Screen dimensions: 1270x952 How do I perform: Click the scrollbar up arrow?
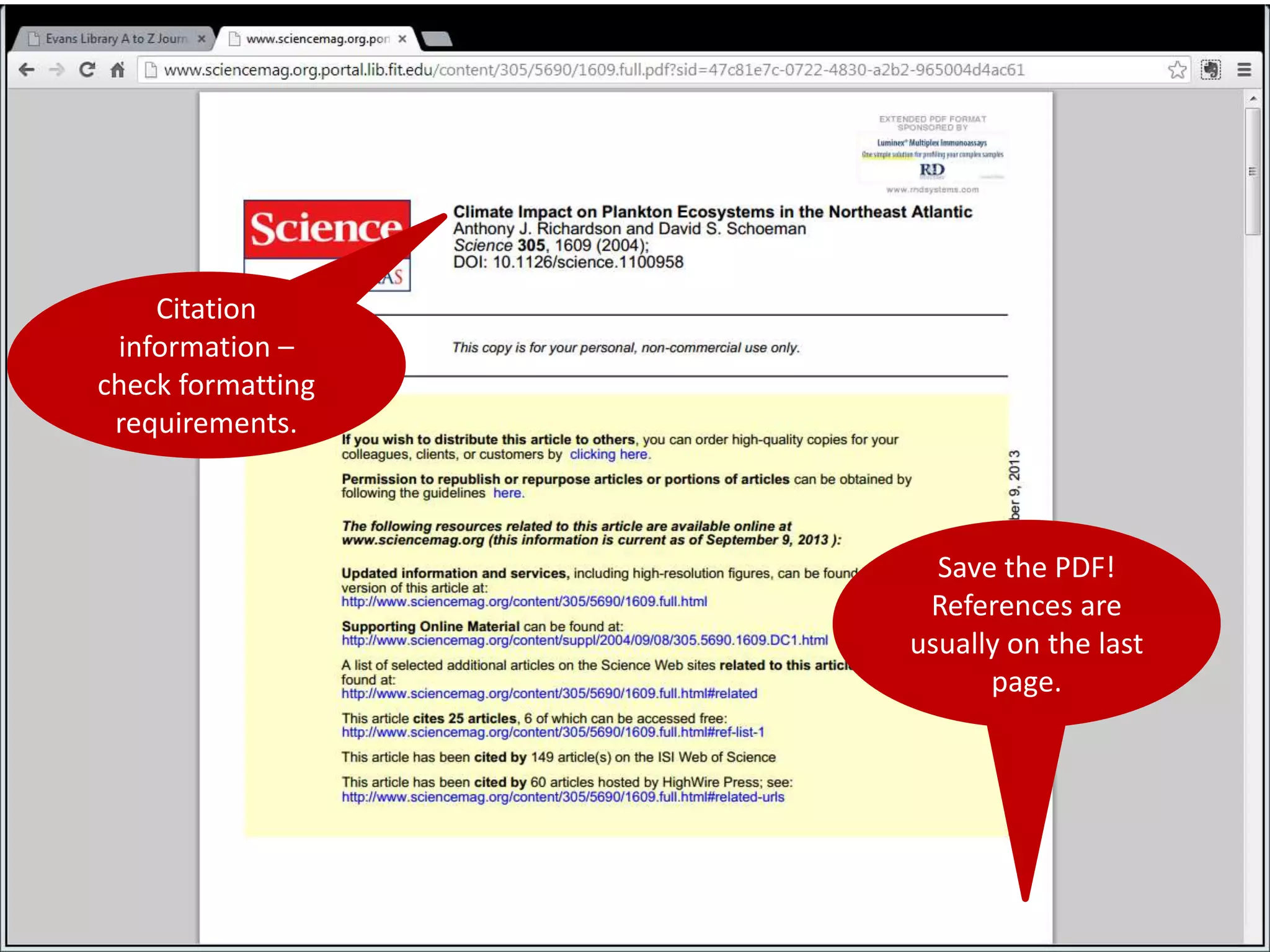point(1253,99)
